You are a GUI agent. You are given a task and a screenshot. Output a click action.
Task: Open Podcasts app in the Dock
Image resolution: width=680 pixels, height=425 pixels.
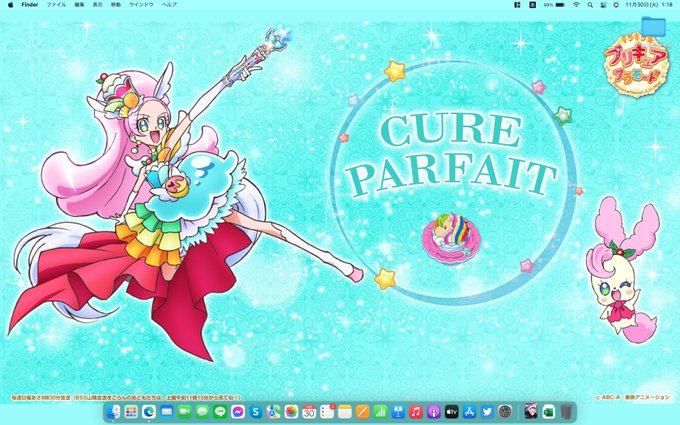433,412
